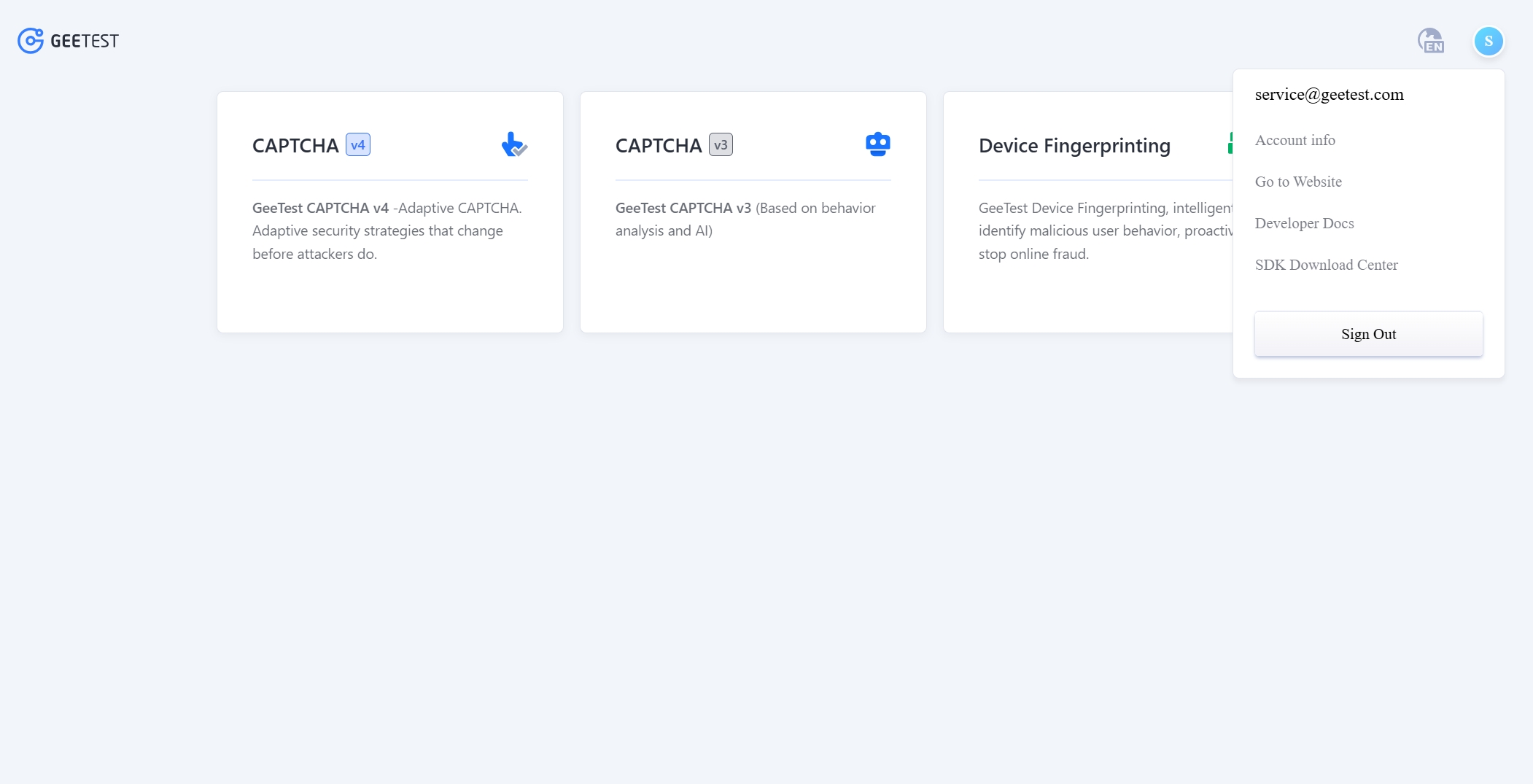
Task: Open the CAPTCHA v4 card title
Action: click(295, 146)
